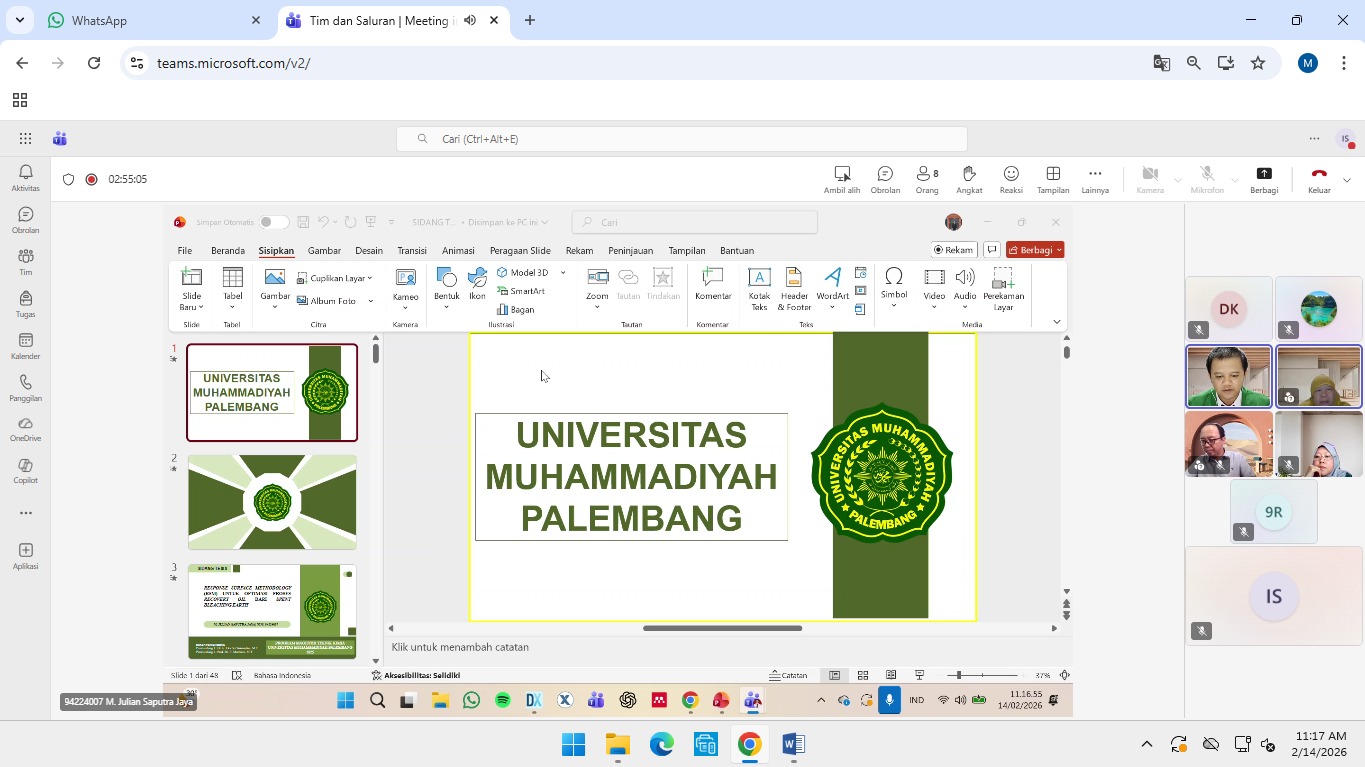
Task: Open Word from the Windows taskbar
Action: [x=793, y=745]
